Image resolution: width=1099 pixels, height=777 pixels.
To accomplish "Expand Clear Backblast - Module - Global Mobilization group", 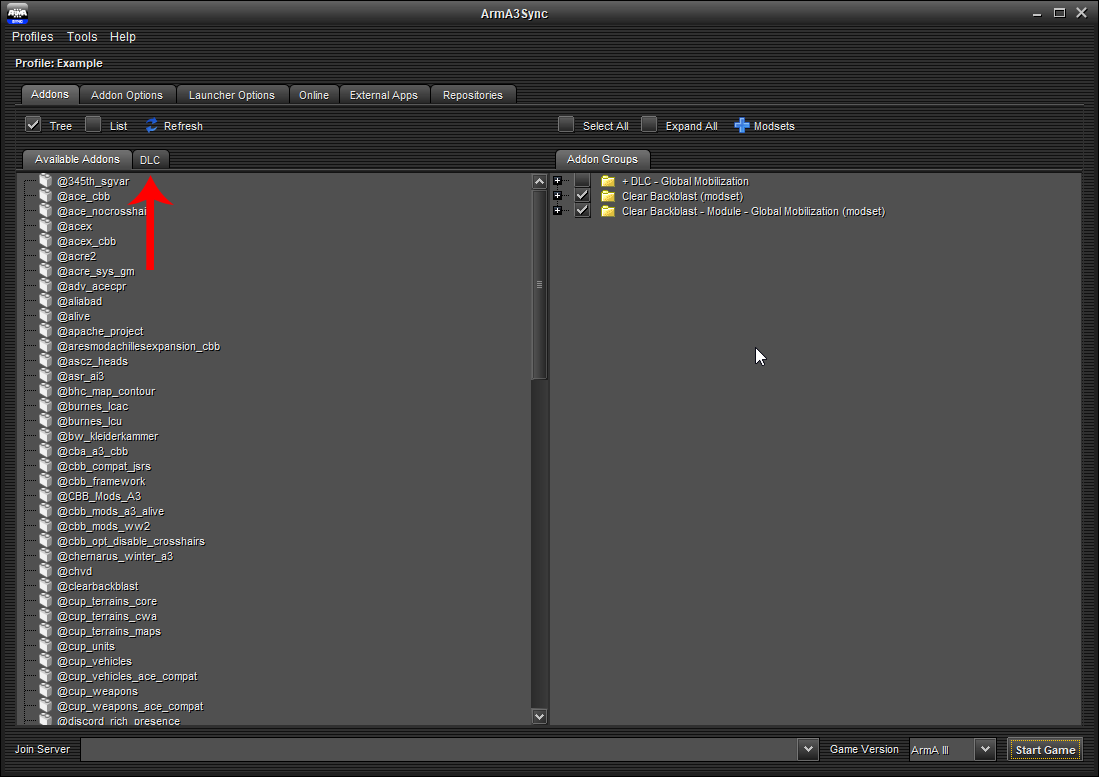I will coord(558,211).
